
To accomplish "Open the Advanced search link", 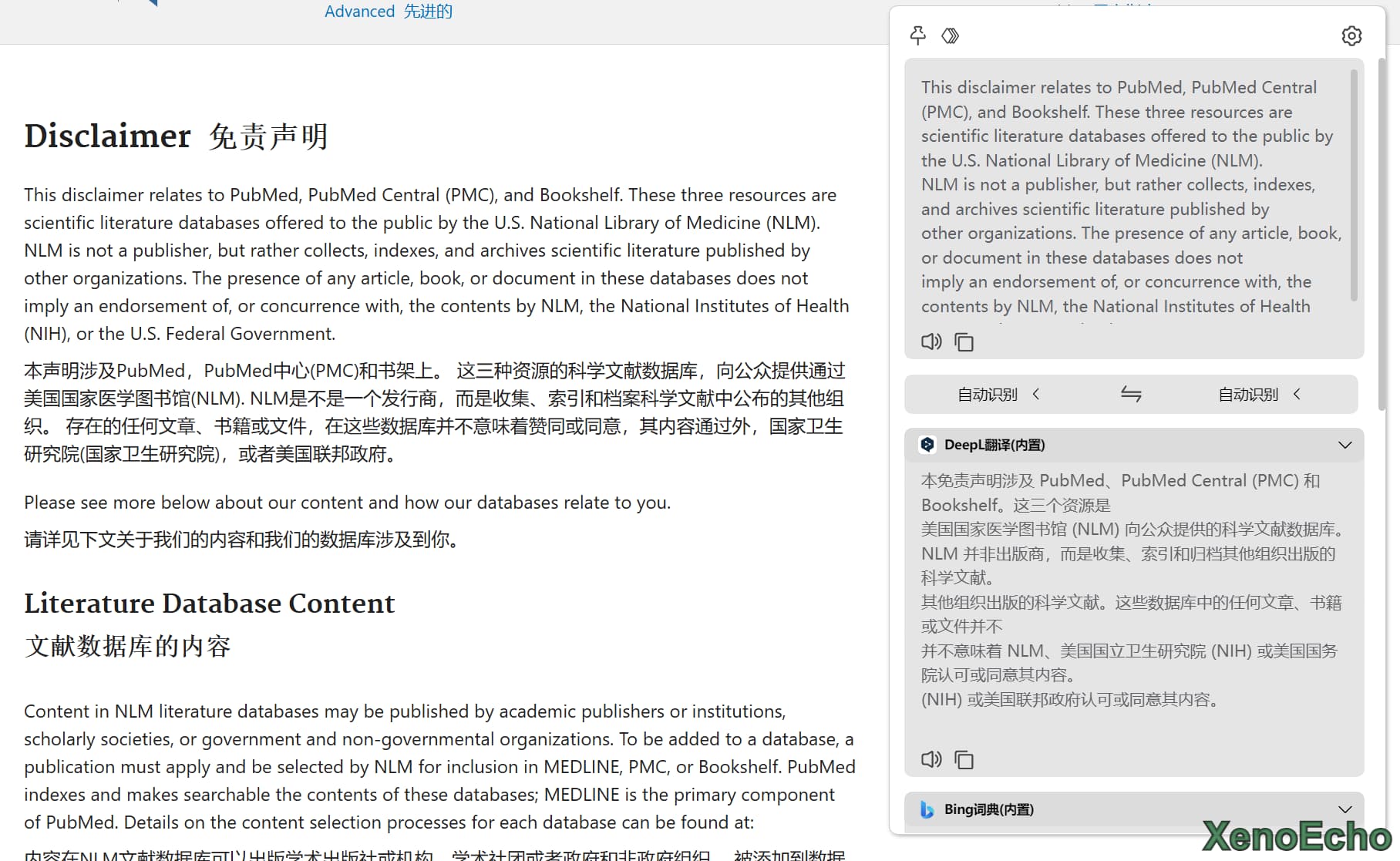I will (x=359, y=12).
